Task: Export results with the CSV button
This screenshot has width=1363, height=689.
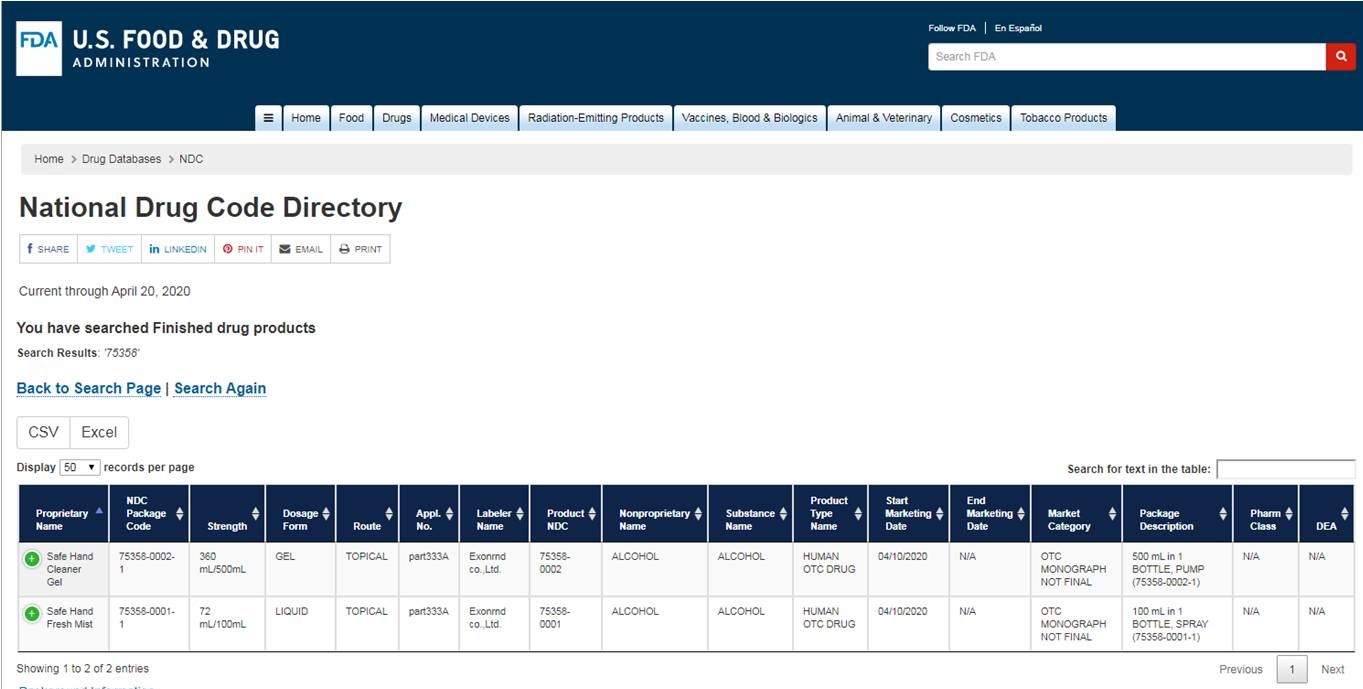Action: [x=43, y=432]
